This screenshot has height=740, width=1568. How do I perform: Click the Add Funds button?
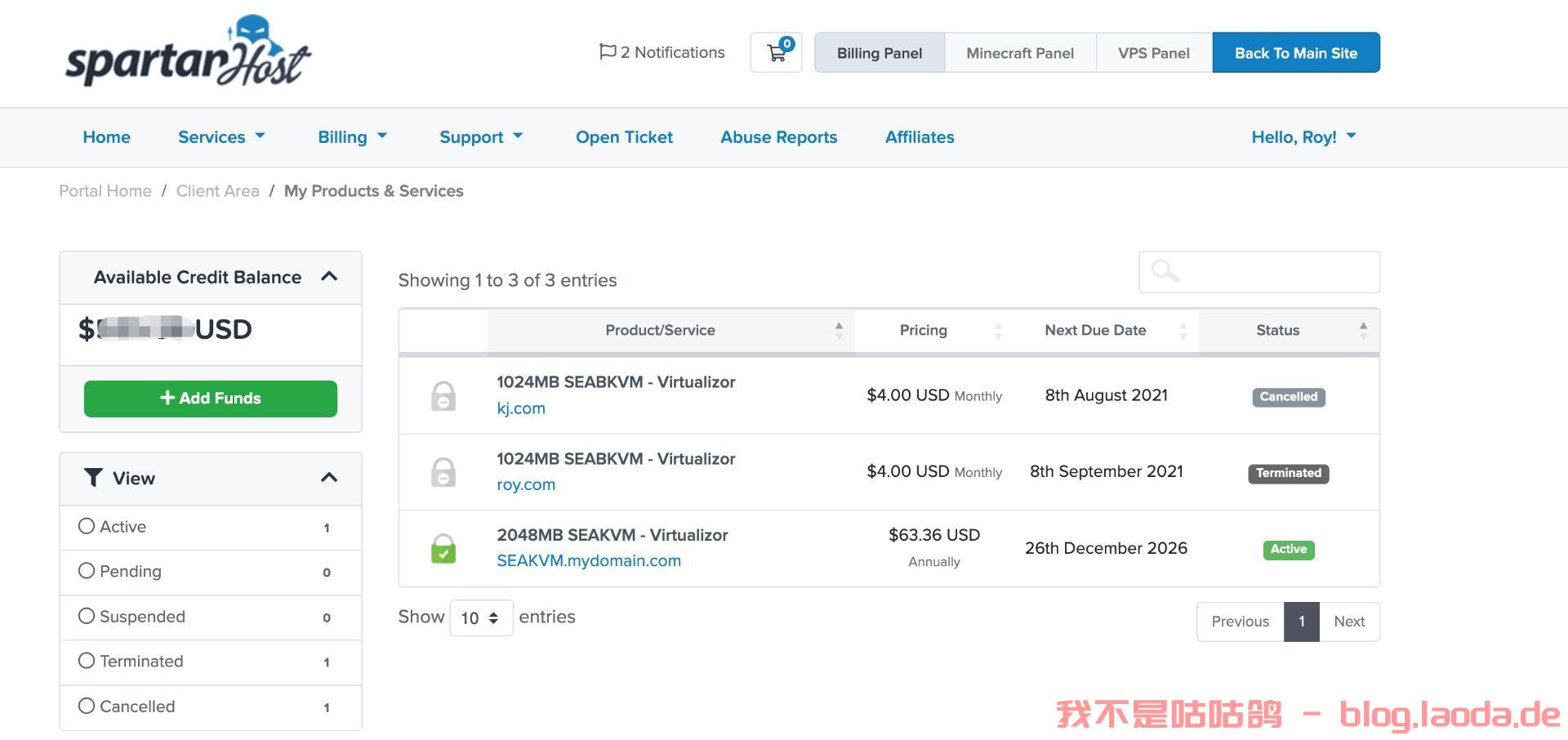pos(211,399)
